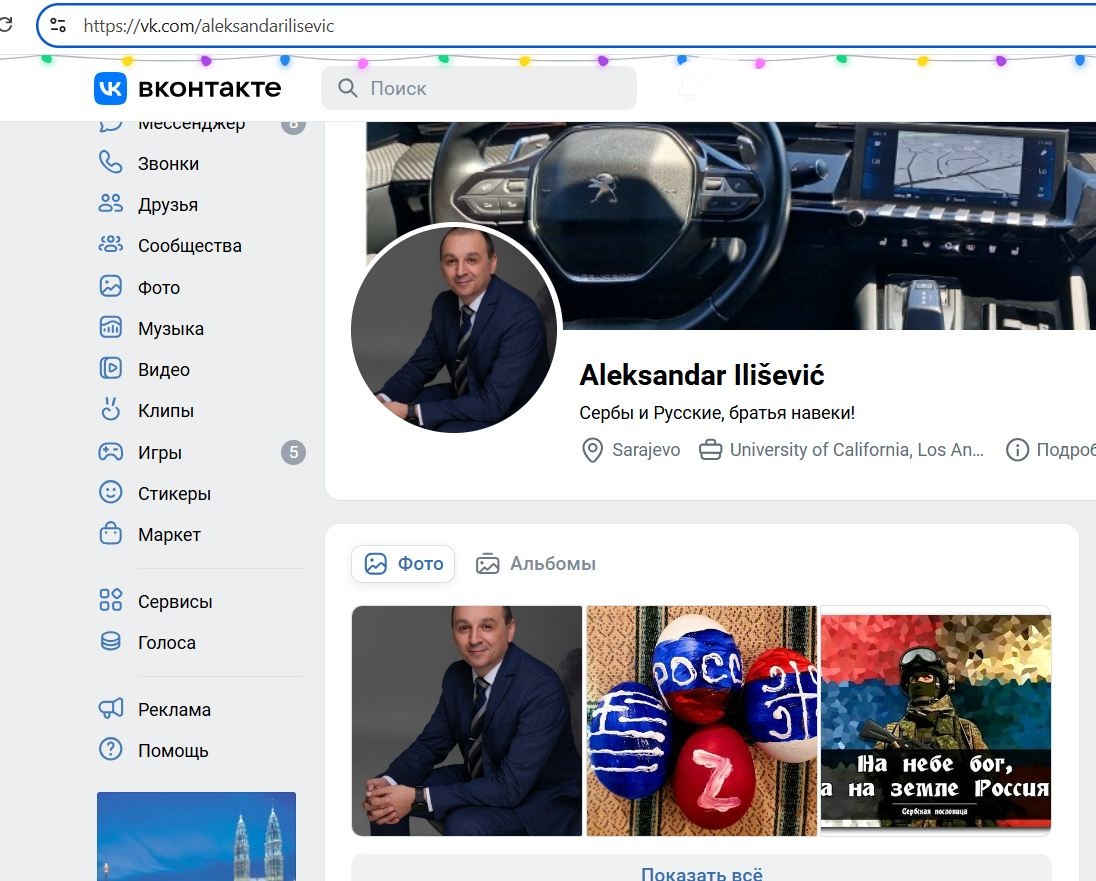Click the Показать всё button
1096x881 pixels.
(701, 873)
